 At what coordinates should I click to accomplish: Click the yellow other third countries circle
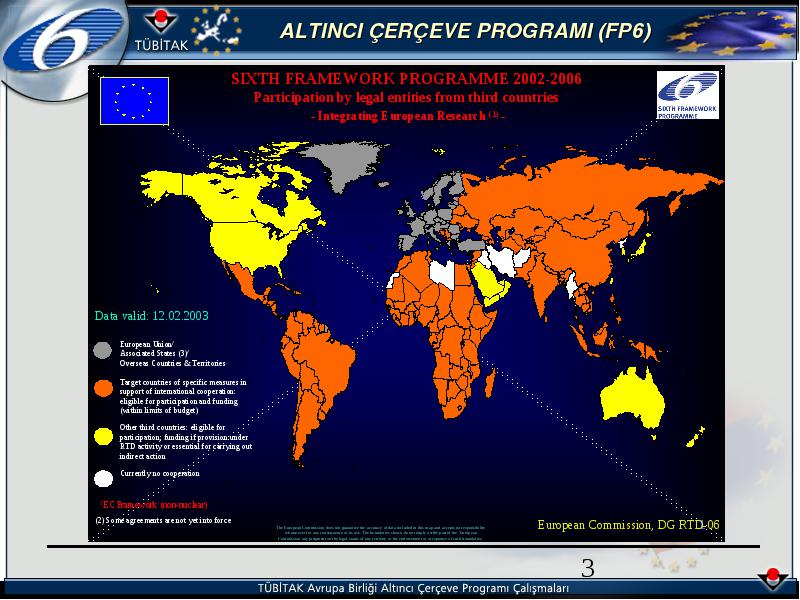coord(104,436)
